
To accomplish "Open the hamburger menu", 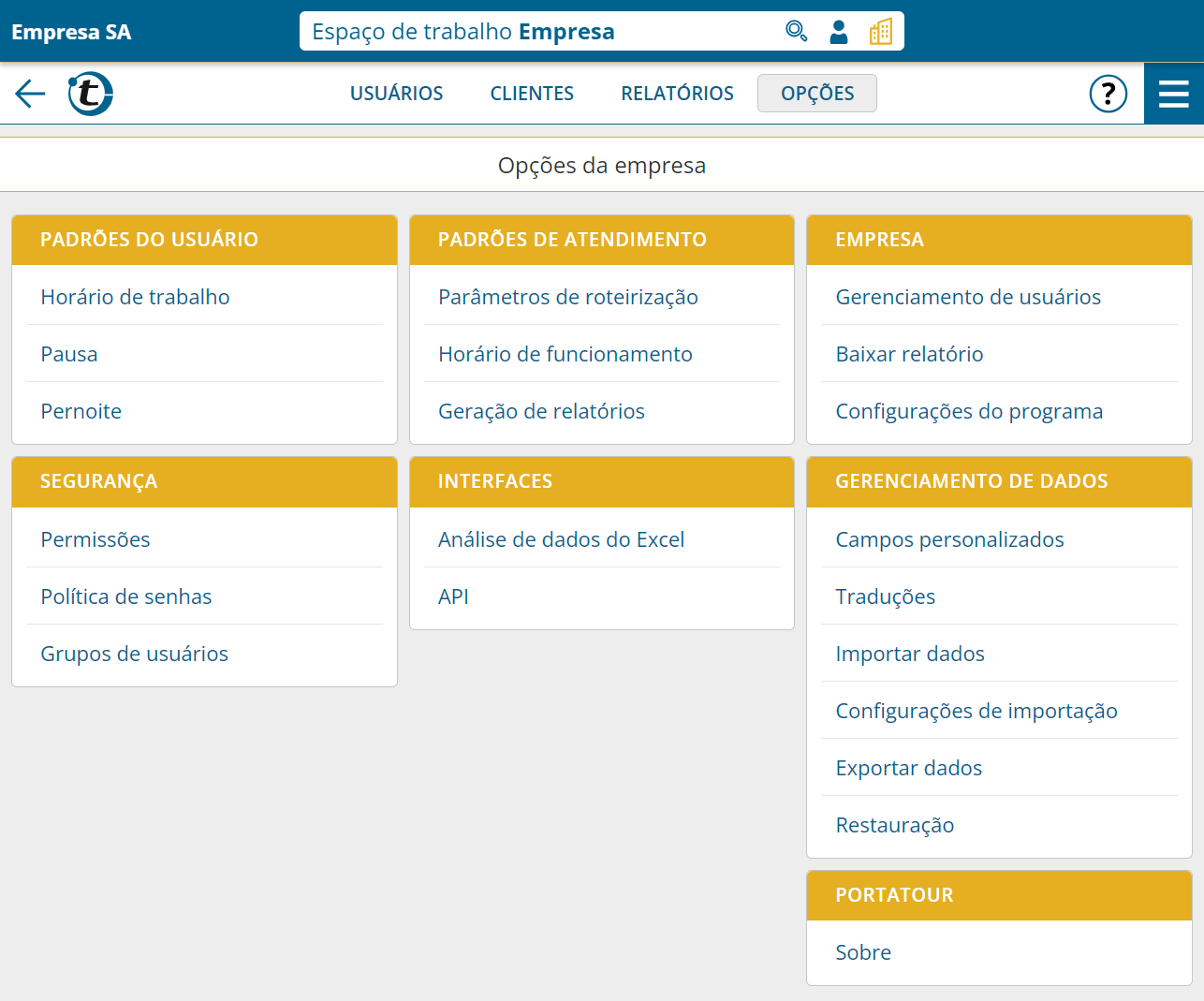I will [1174, 94].
